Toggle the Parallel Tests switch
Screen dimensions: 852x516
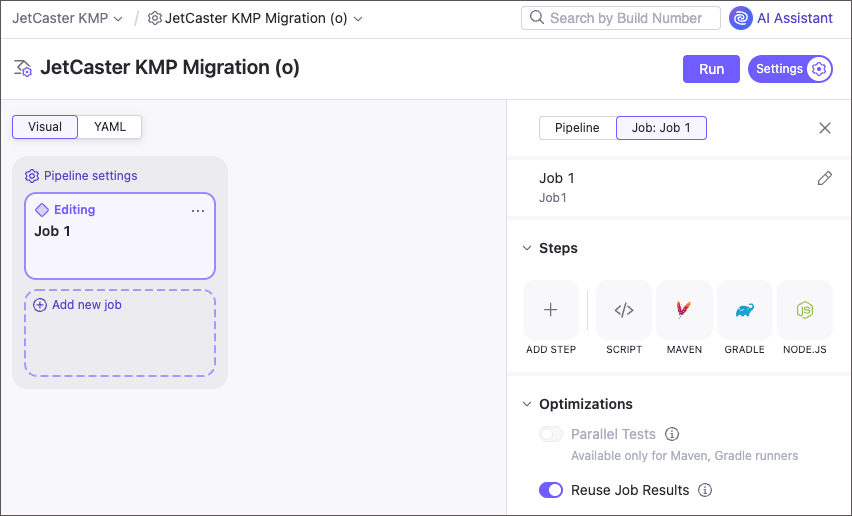point(551,434)
